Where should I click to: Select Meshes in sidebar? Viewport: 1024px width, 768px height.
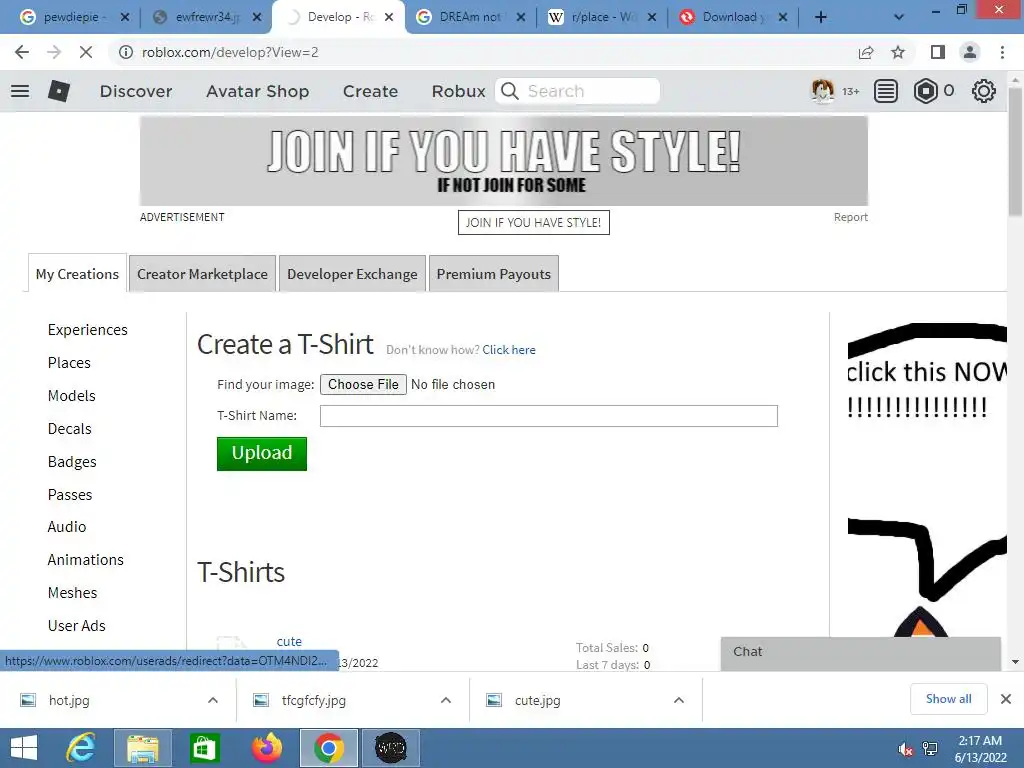coord(72,592)
